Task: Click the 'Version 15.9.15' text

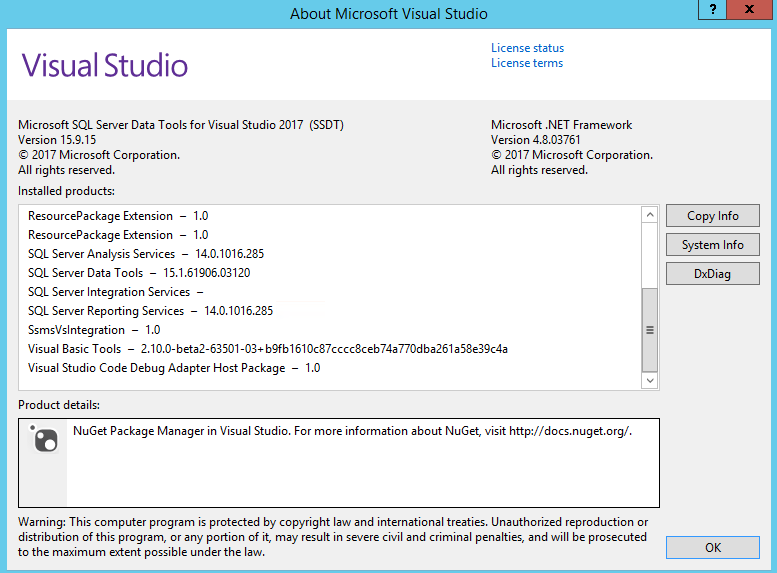Action: pos(57,140)
